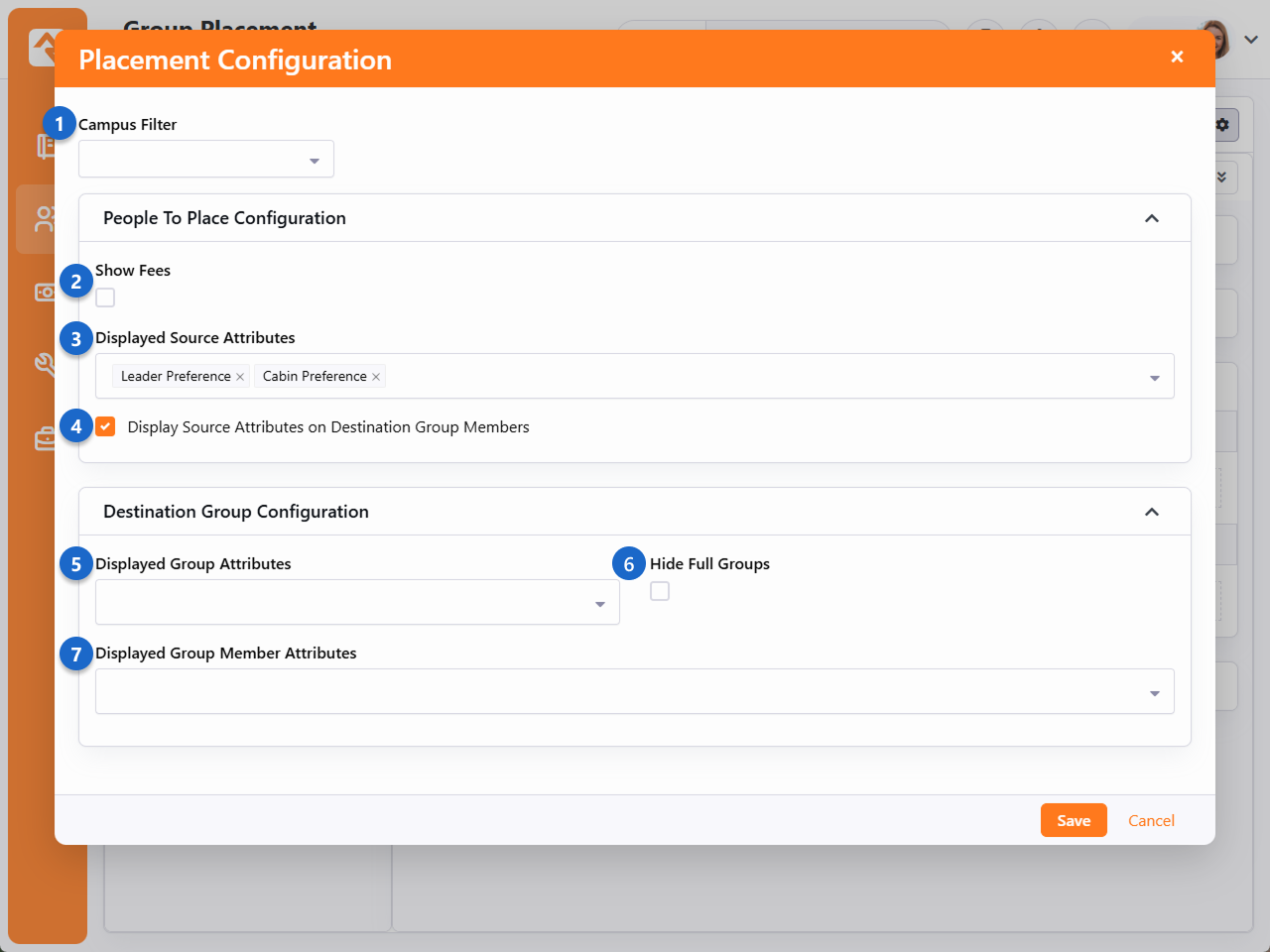Click the gear settings icon behind dialog

click(x=1222, y=125)
